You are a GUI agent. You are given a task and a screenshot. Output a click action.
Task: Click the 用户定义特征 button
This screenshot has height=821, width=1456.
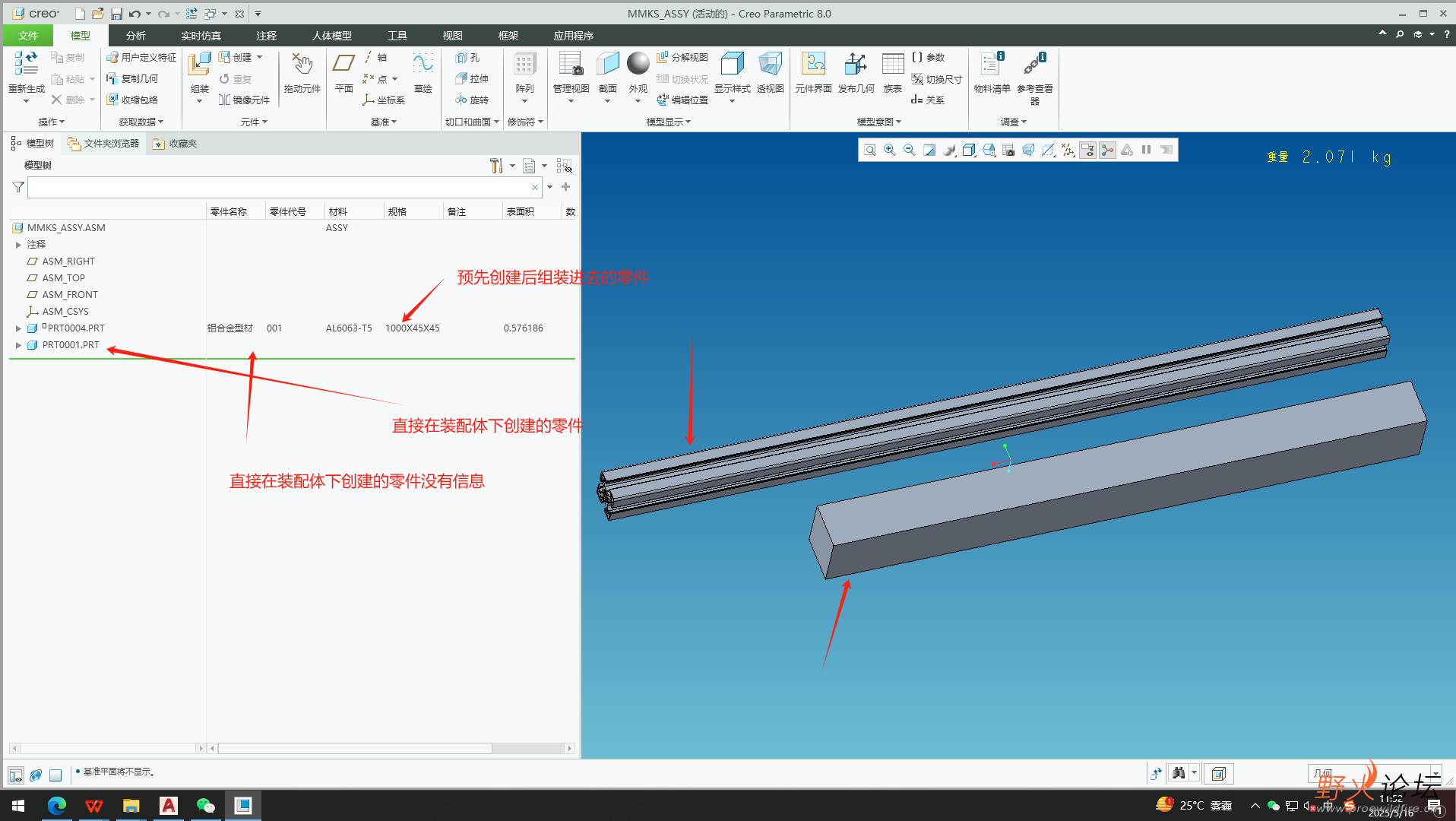pos(141,58)
